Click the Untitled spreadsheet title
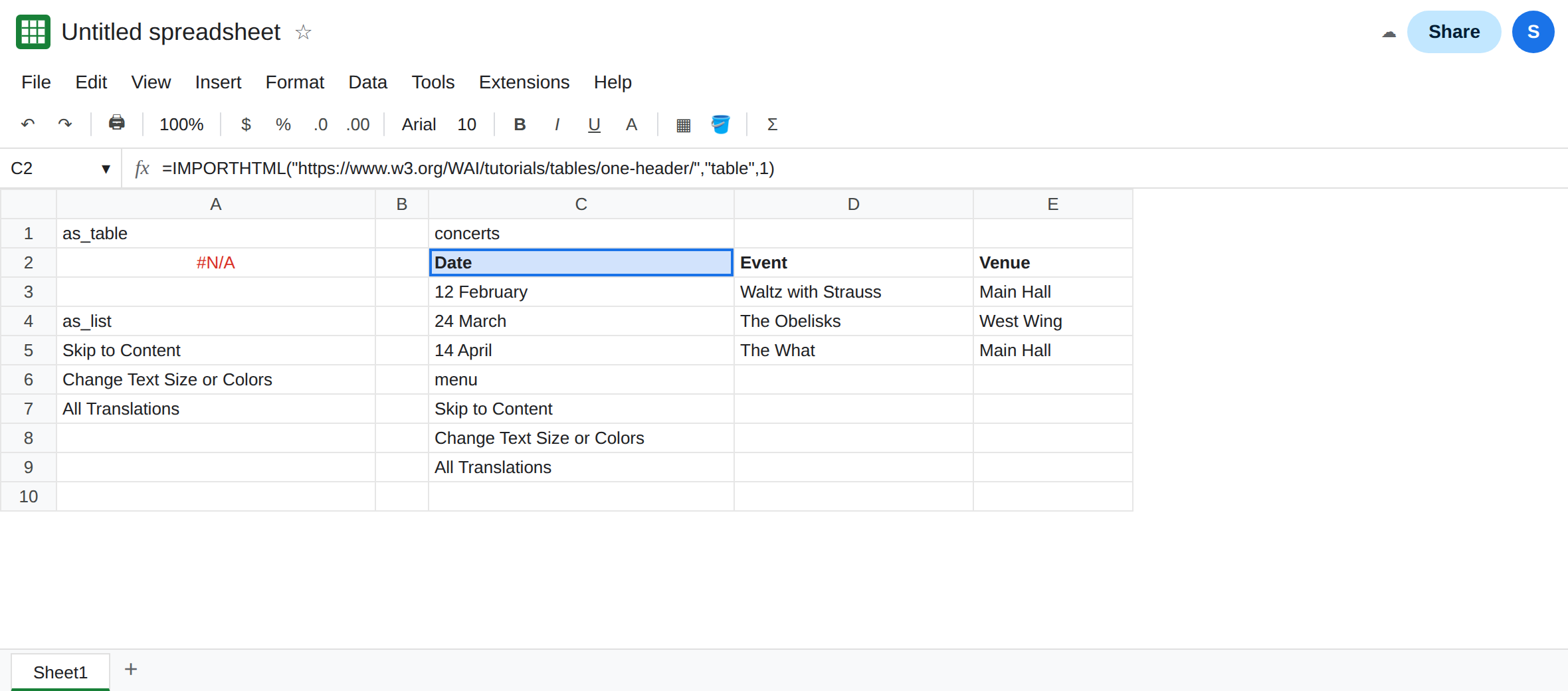Viewport: 1568px width, 691px height. point(171,32)
